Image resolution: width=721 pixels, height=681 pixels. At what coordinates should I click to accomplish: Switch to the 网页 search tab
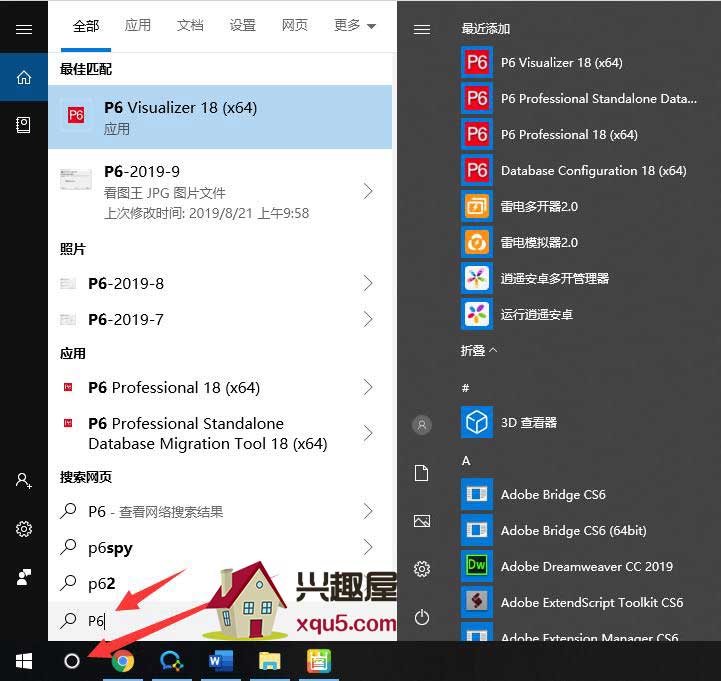[294, 25]
